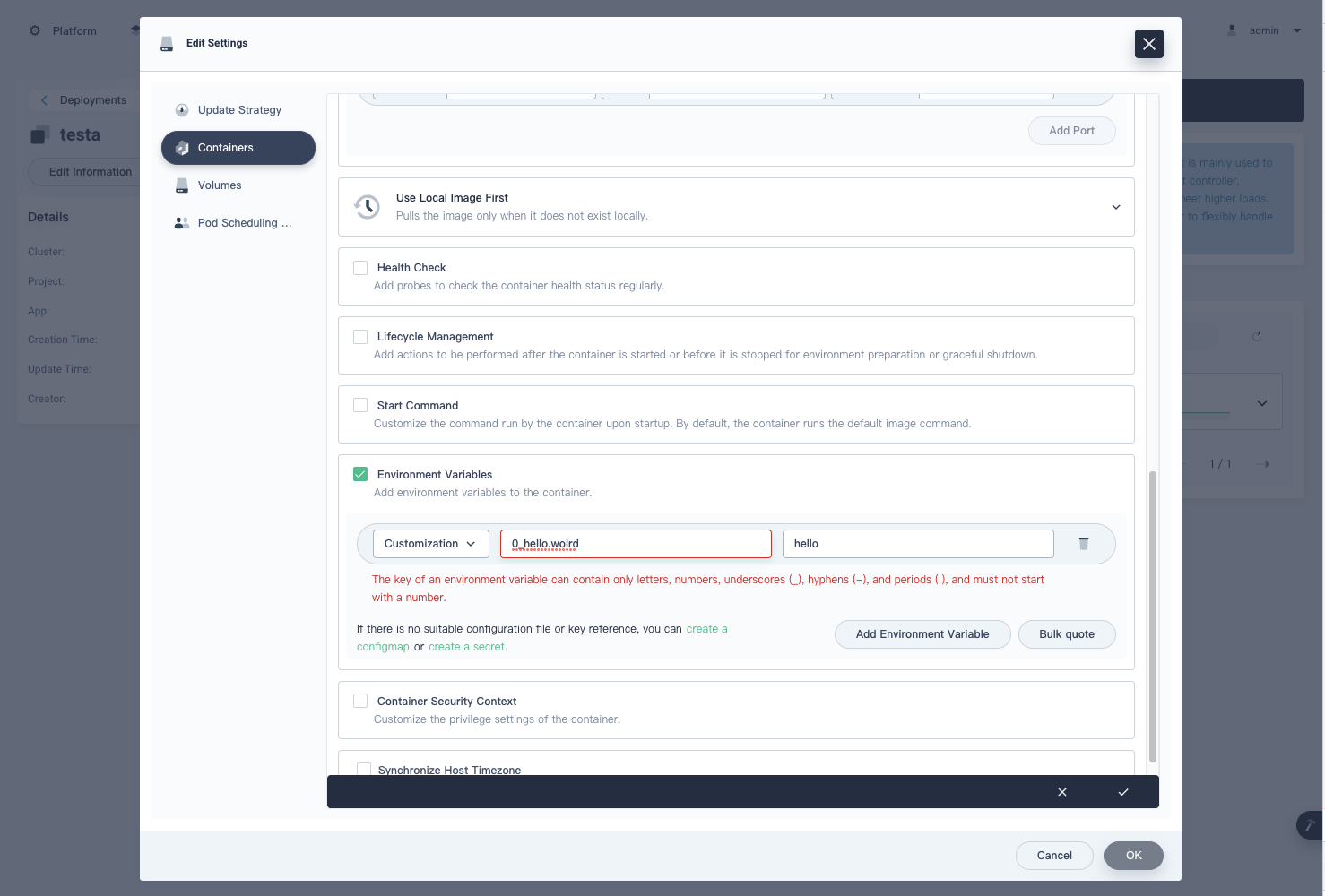
Task: Enable the Start Command checkbox
Action: [360, 405]
